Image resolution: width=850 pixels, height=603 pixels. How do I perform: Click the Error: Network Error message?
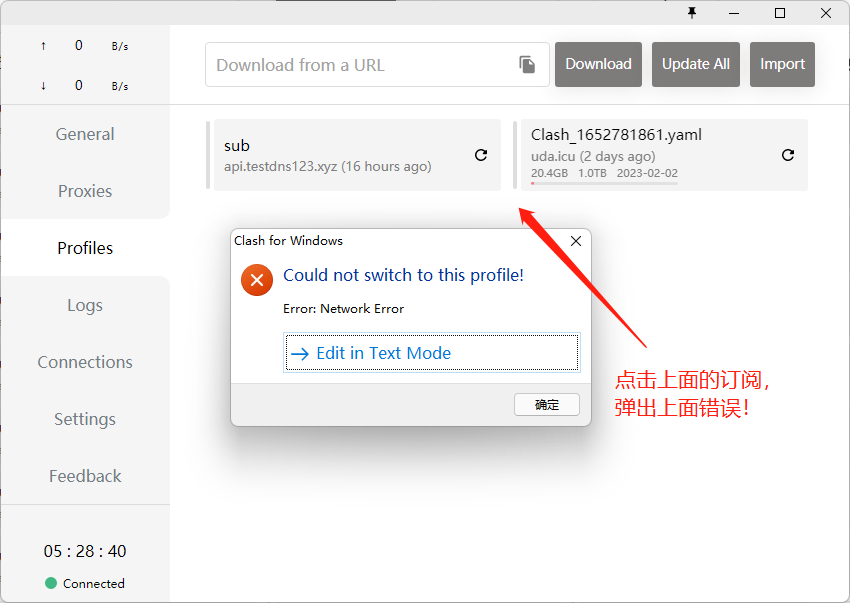click(x=343, y=309)
